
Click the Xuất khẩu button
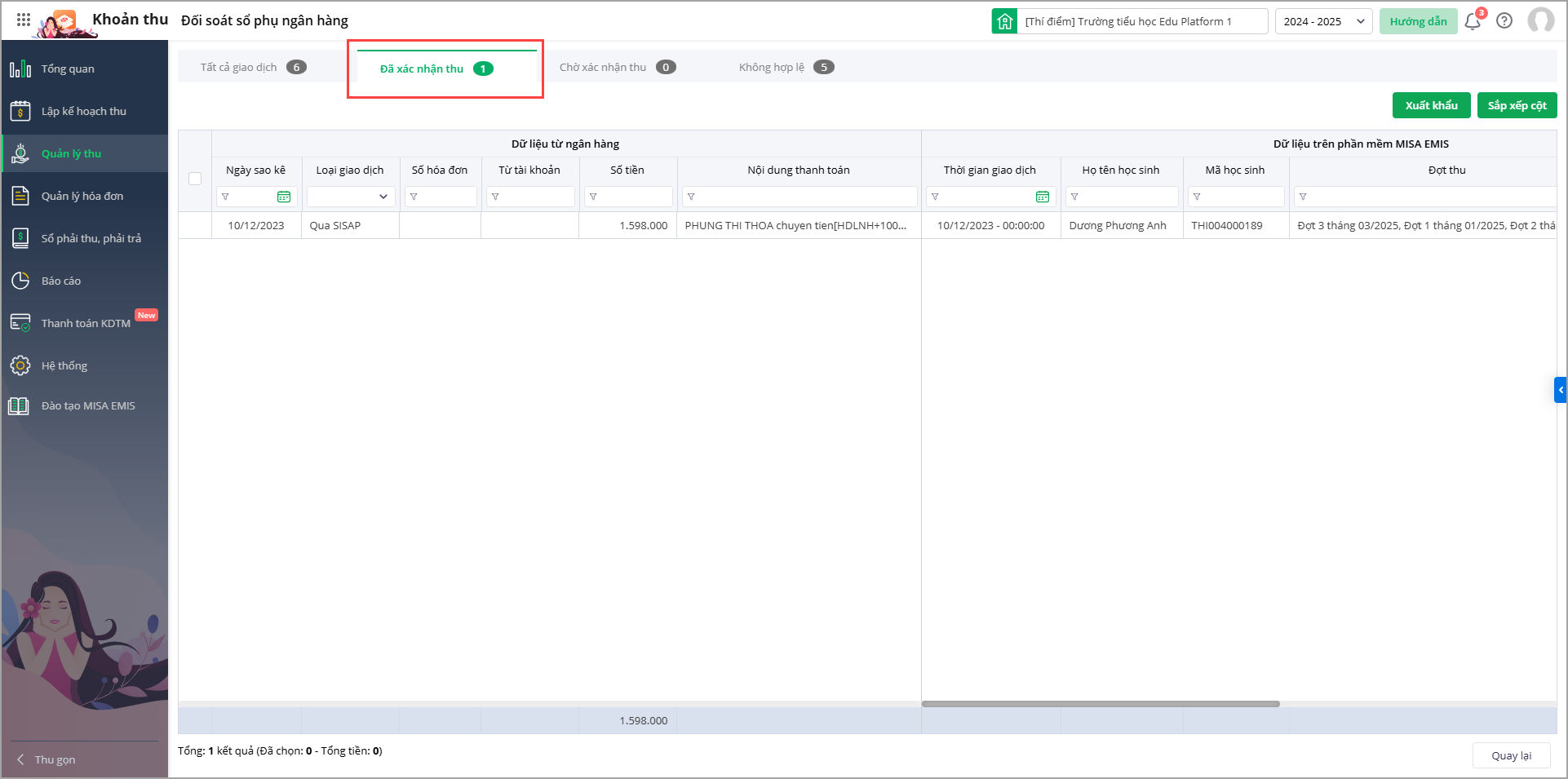[1431, 105]
